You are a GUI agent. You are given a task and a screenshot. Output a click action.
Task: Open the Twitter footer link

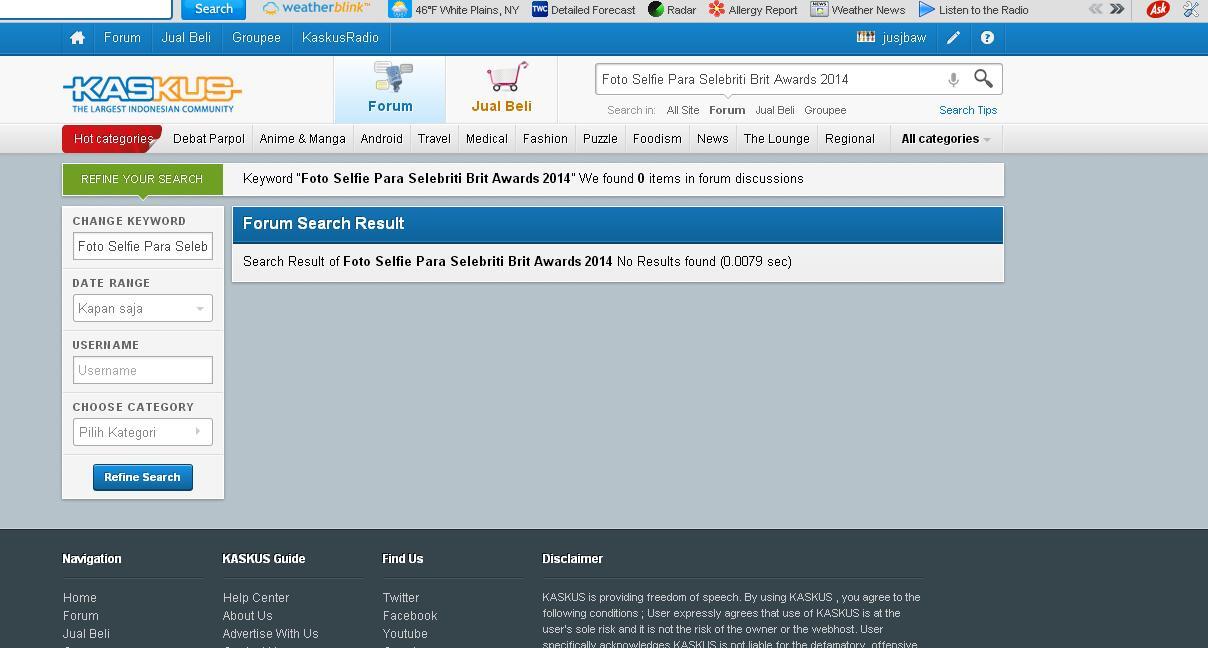coord(401,598)
